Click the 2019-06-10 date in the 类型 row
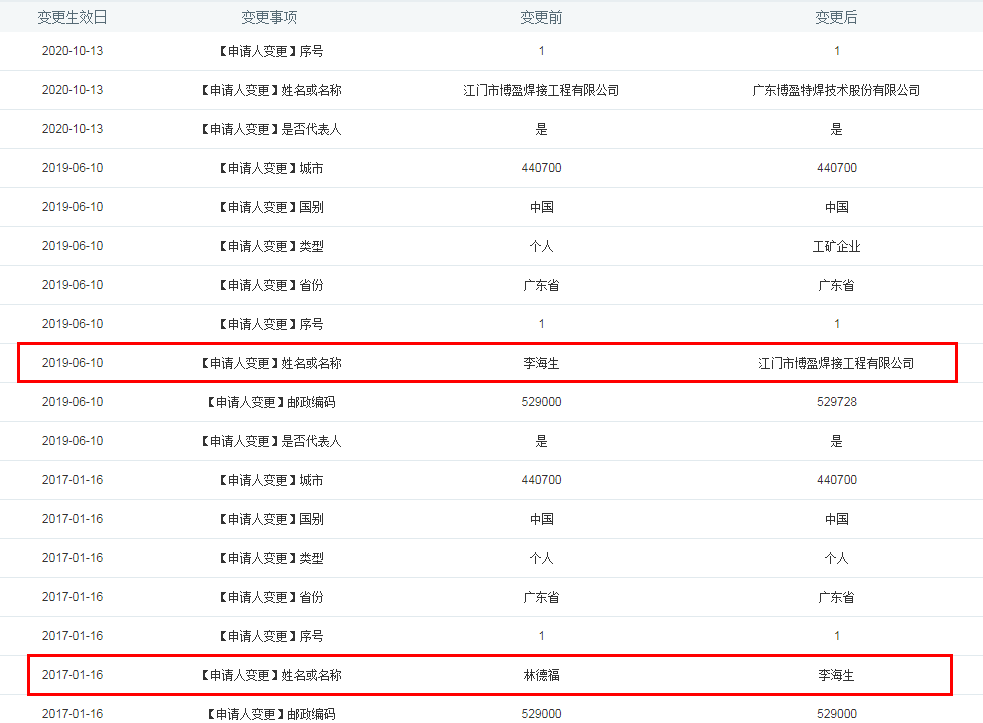This screenshot has width=983, height=723. [72, 246]
